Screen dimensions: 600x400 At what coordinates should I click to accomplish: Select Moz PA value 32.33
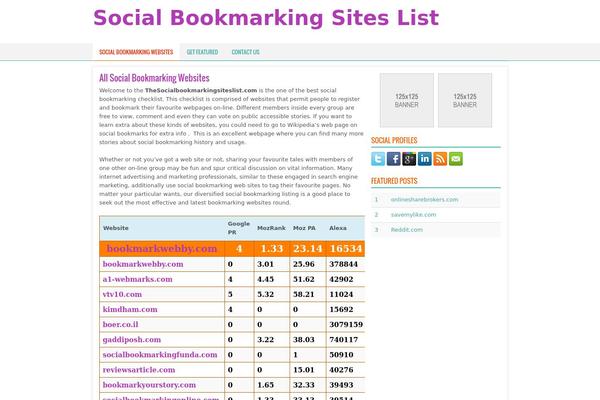(x=304, y=385)
